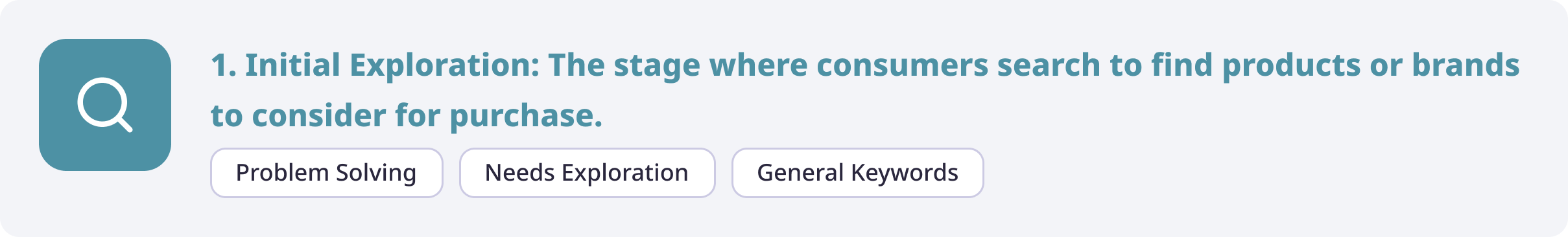Click "to consider for purchase." heading line

(x=407, y=116)
